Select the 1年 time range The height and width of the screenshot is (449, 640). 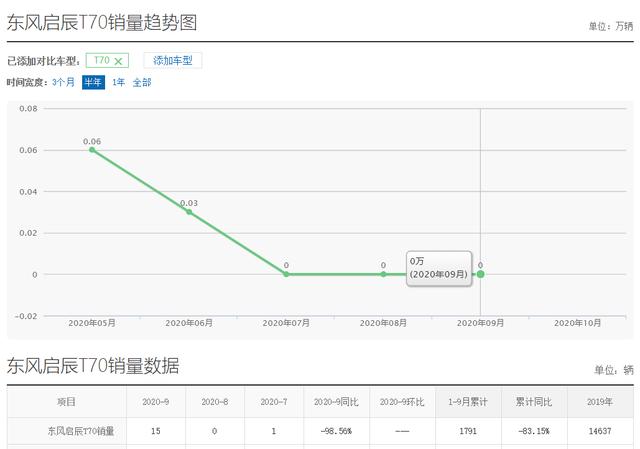tap(118, 82)
